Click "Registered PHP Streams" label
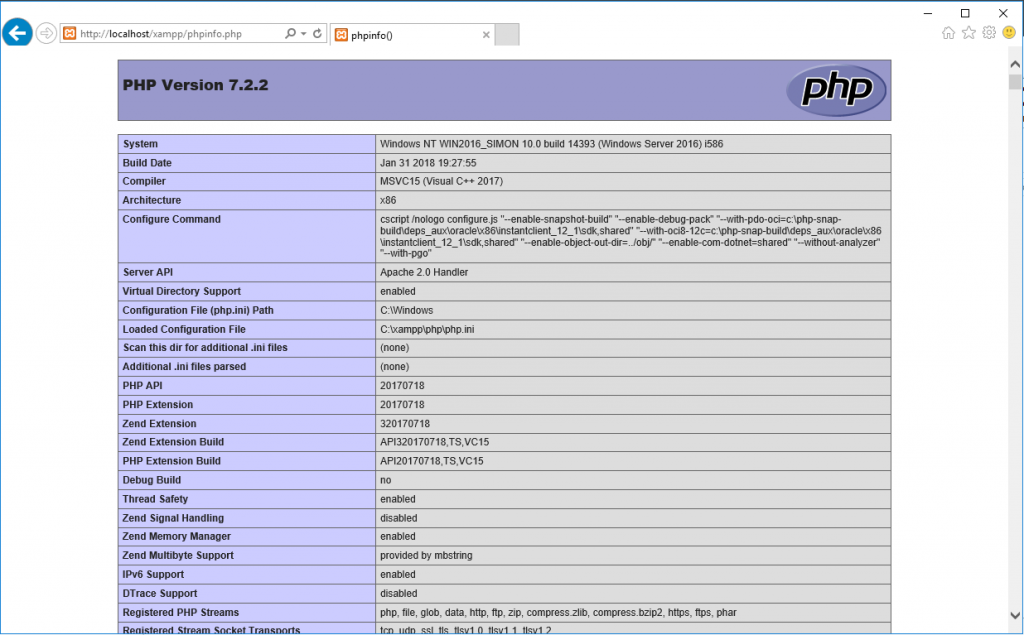Viewport: 1024px width, 635px height. 180,612
